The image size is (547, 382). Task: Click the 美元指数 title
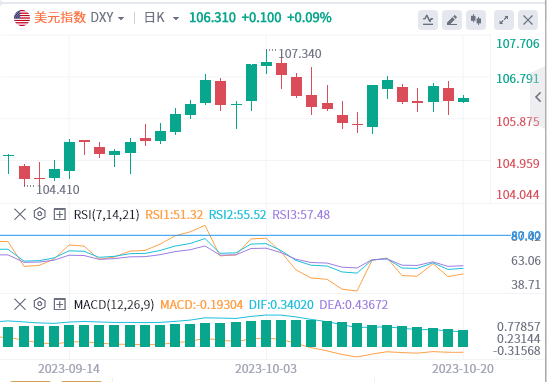60,17
